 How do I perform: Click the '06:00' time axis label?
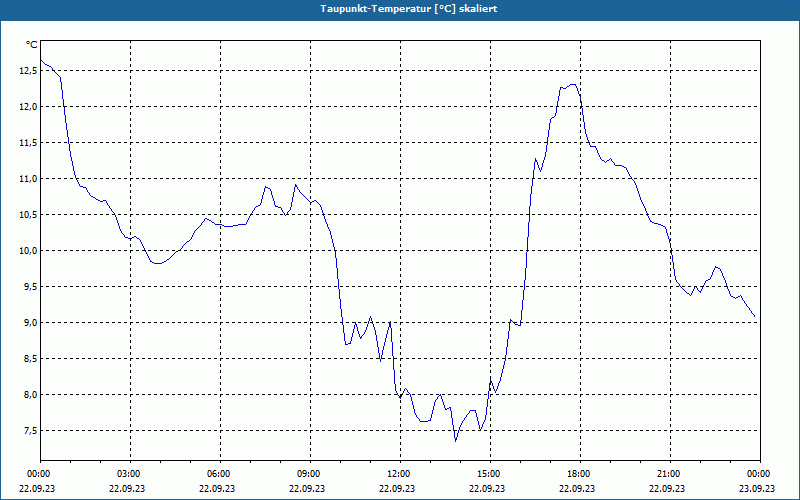[x=220, y=474]
